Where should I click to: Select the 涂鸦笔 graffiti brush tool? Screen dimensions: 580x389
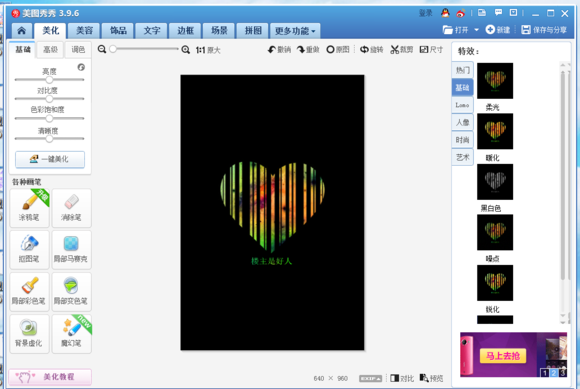coord(29,207)
